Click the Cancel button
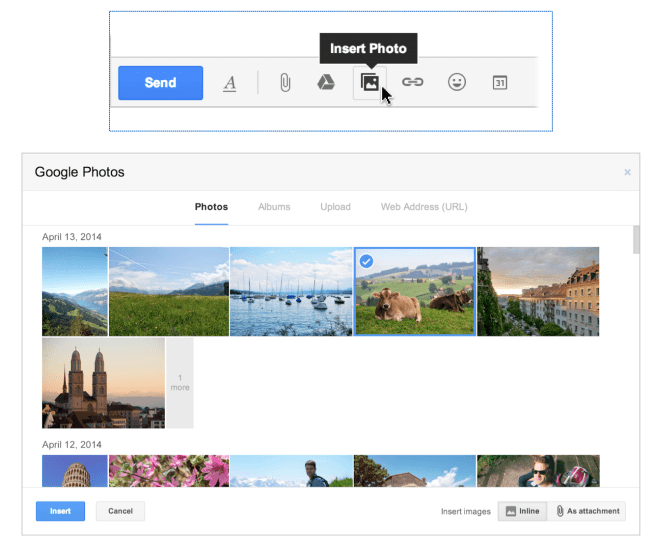Viewport: 654px width, 544px height. pos(120,511)
